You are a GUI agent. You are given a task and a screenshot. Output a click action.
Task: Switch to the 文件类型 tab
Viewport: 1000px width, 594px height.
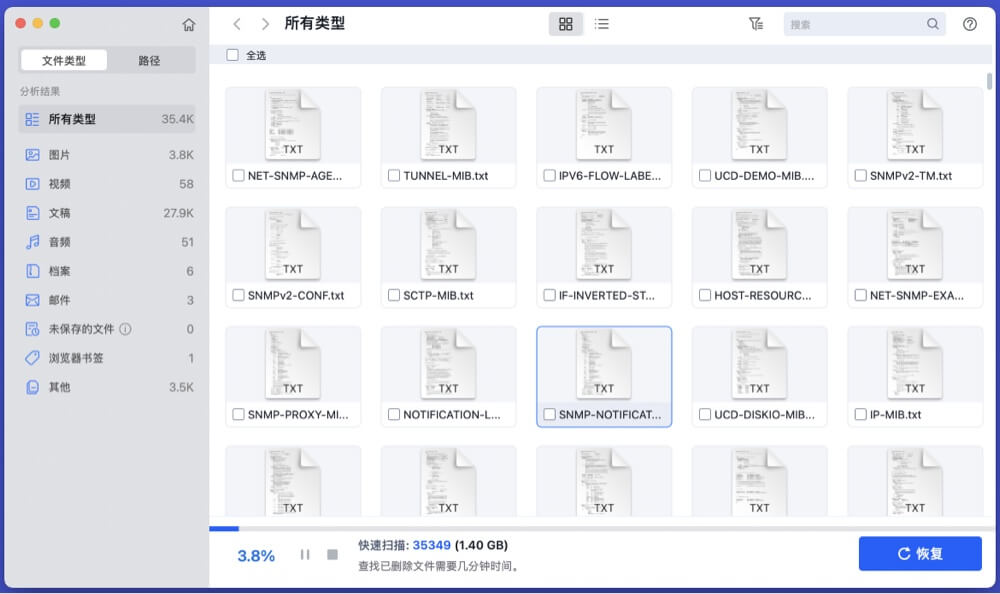pyautogui.click(x=62, y=60)
